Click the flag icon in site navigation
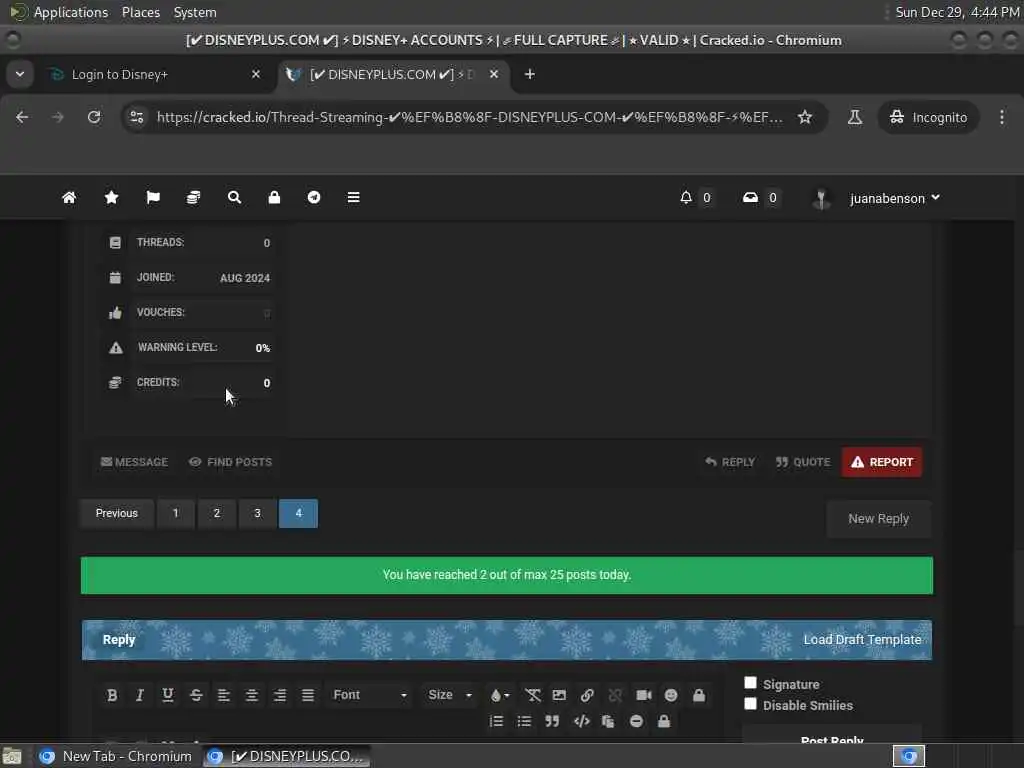The image size is (1024, 768). point(153,197)
